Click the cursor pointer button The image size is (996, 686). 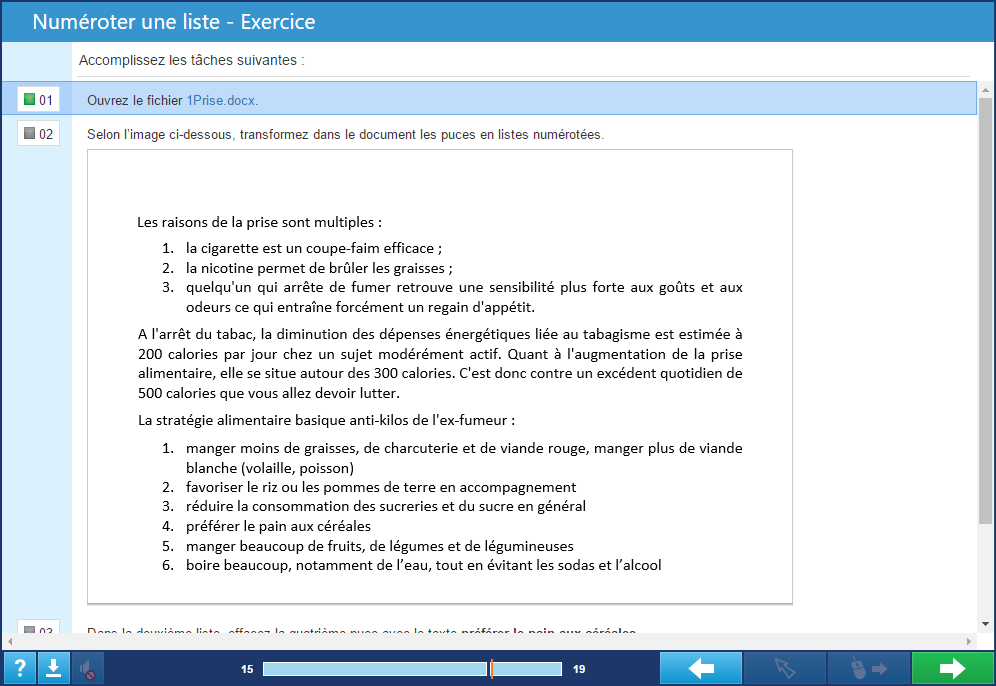(x=784, y=668)
